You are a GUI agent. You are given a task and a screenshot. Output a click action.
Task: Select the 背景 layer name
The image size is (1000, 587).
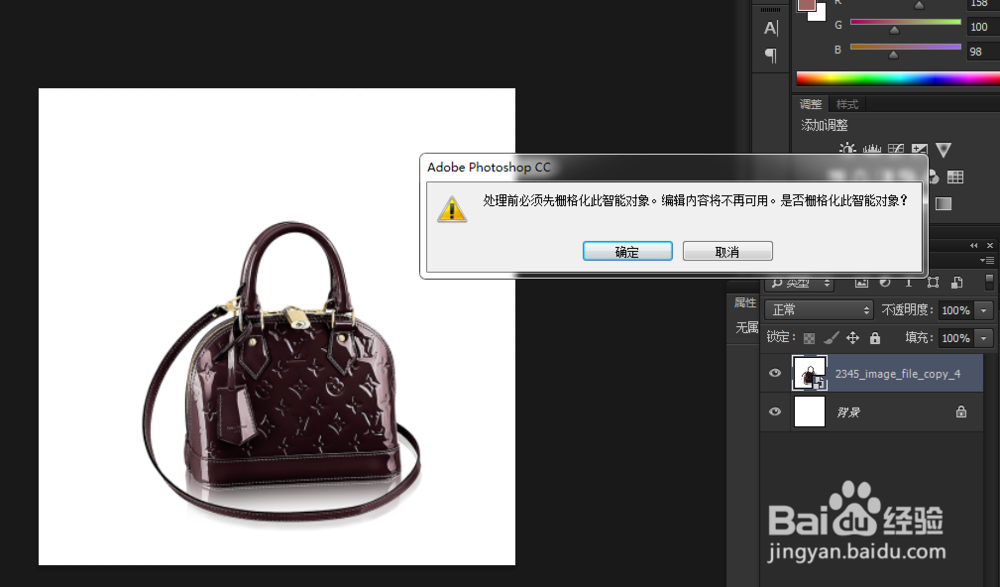point(848,412)
